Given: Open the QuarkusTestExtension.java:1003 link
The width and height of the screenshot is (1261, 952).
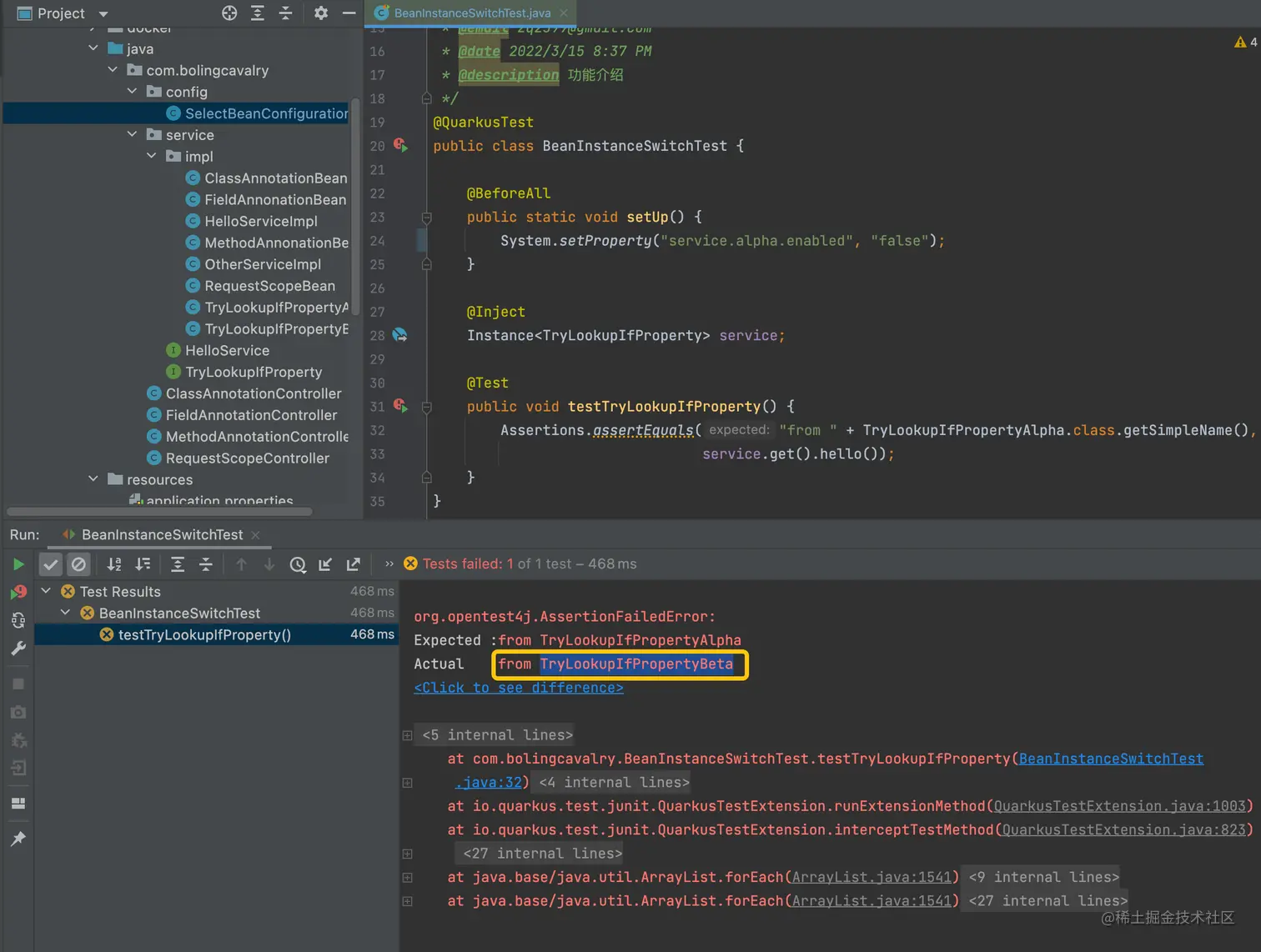Looking at the screenshot, I should point(1119,806).
